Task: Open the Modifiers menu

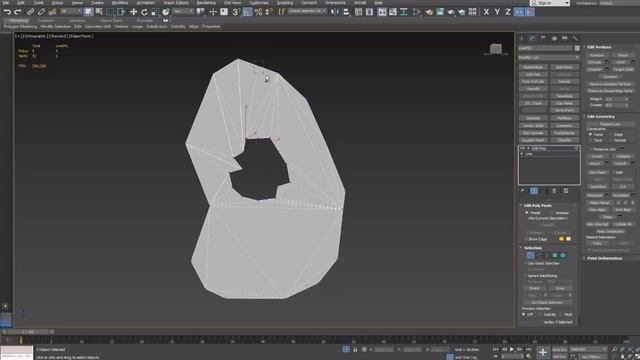Action: pyautogui.click(x=120, y=3)
